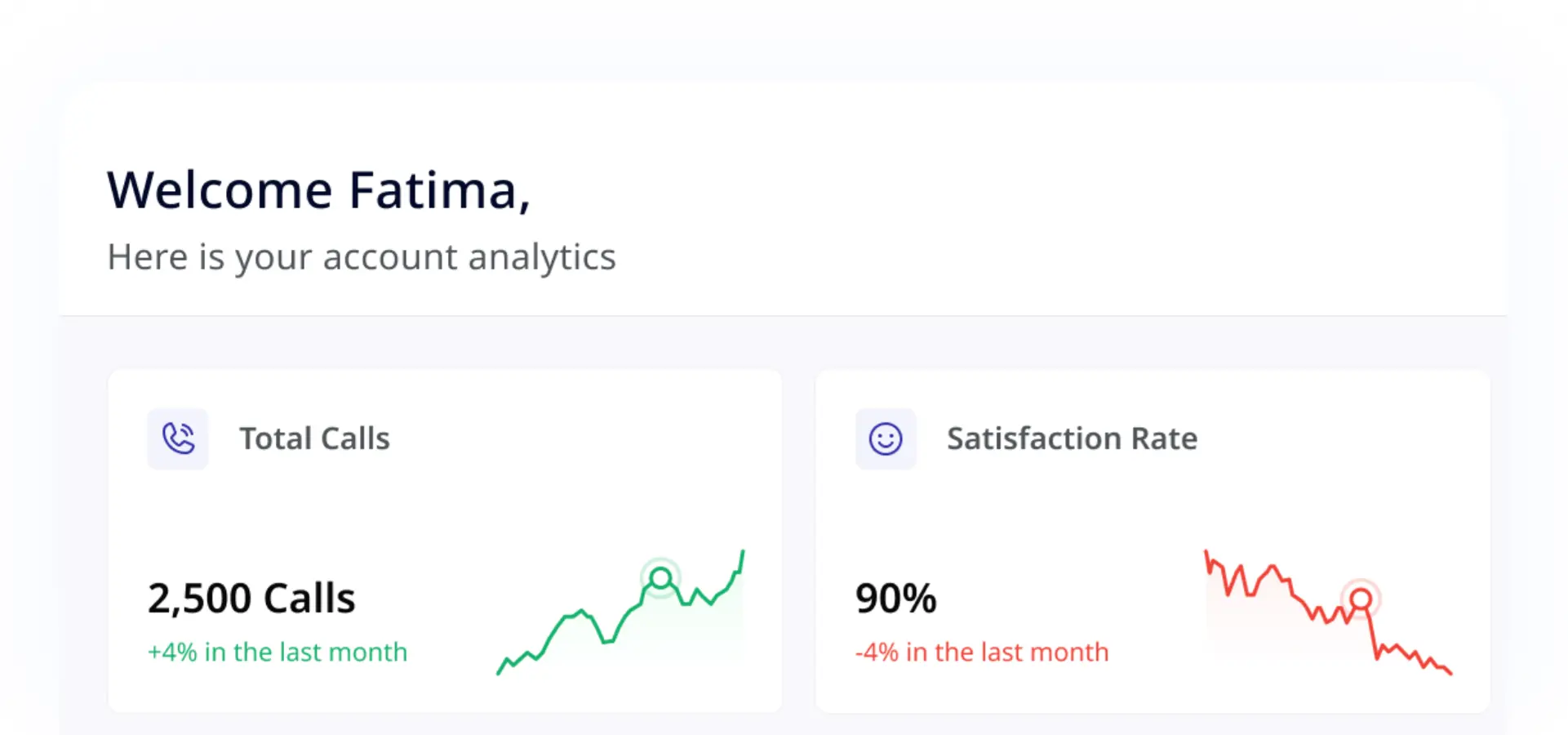Image resolution: width=1568 pixels, height=735 pixels.
Task: Click the lowest point of the red trend line
Action: [x=1450, y=674]
